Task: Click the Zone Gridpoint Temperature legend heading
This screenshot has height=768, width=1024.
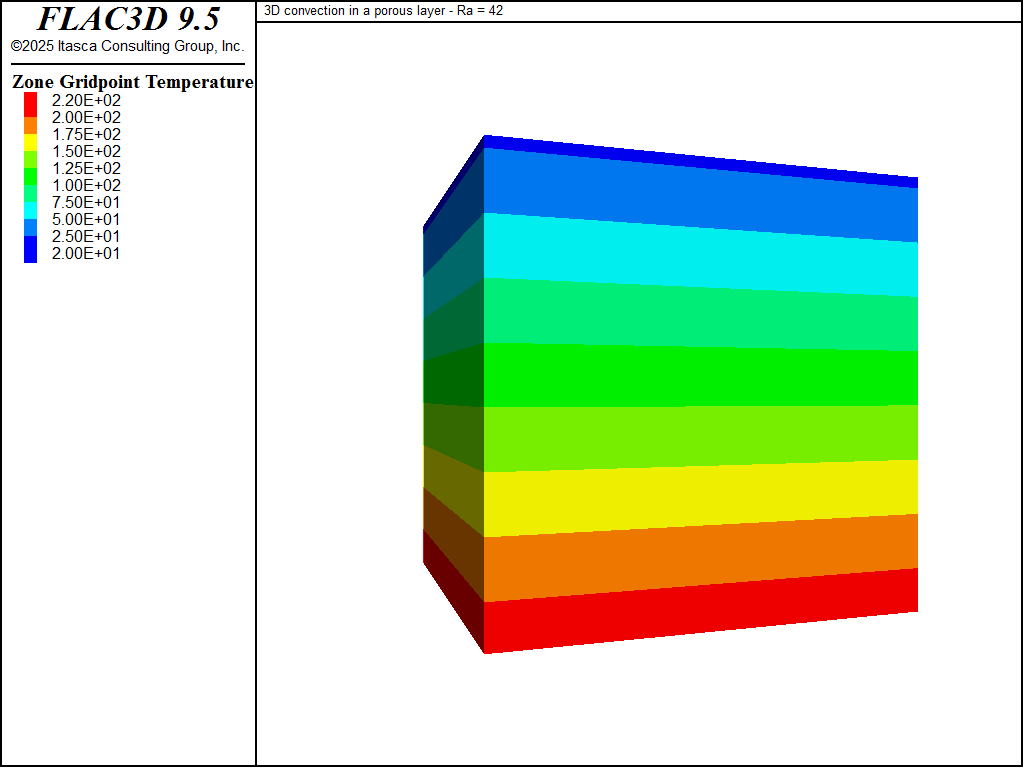Action: pos(133,82)
